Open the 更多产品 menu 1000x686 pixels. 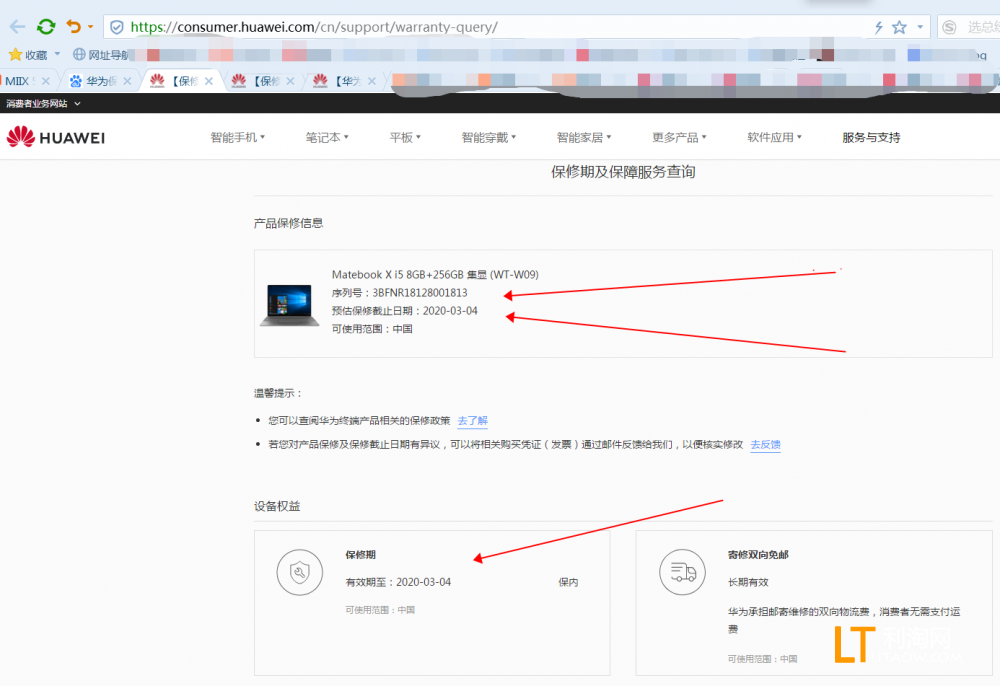(679, 137)
